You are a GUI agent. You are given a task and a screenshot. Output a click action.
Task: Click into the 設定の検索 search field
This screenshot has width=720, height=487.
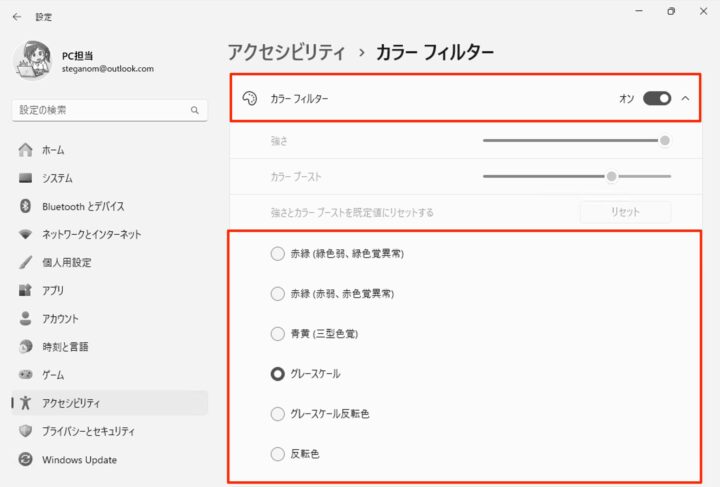coord(109,110)
